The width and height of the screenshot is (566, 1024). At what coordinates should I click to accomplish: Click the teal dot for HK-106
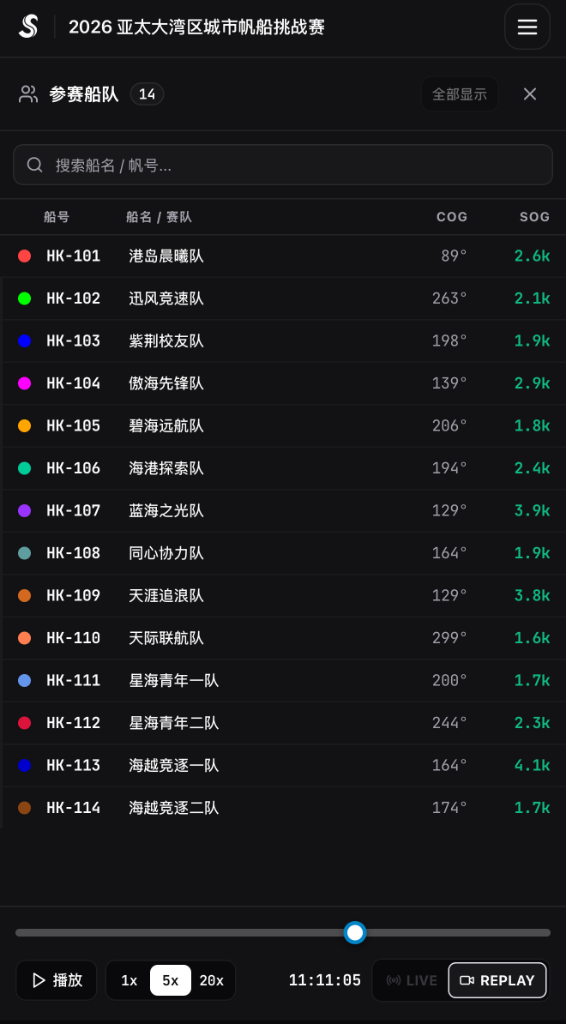(x=24, y=468)
